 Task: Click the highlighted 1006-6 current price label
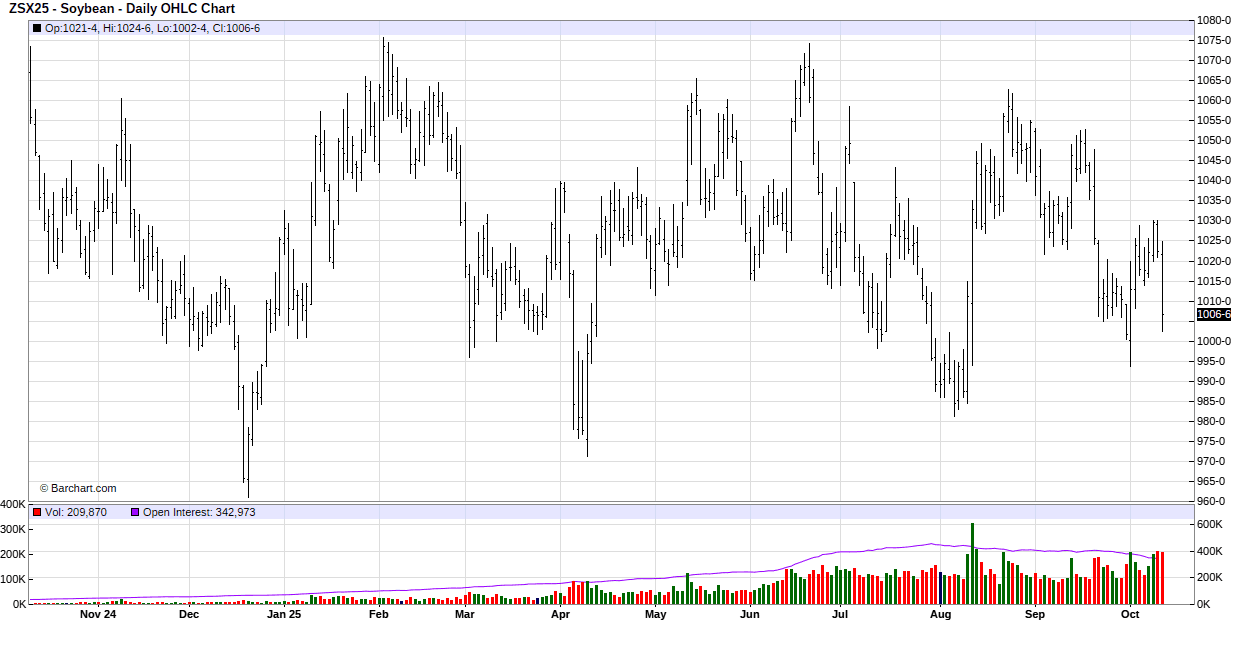(x=1213, y=314)
